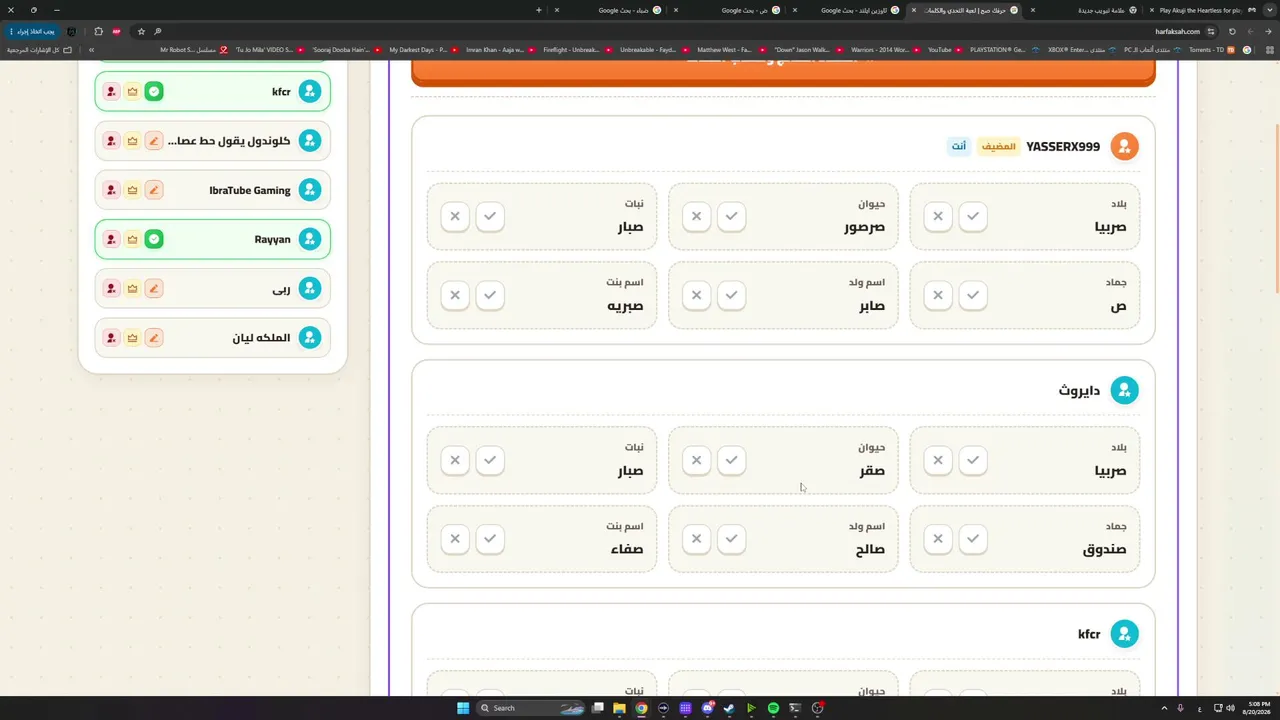This screenshot has width=1280, height=720.
Task: Kick IbraTube Gaming with the remove-user icon
Action: tap(111, 190)
